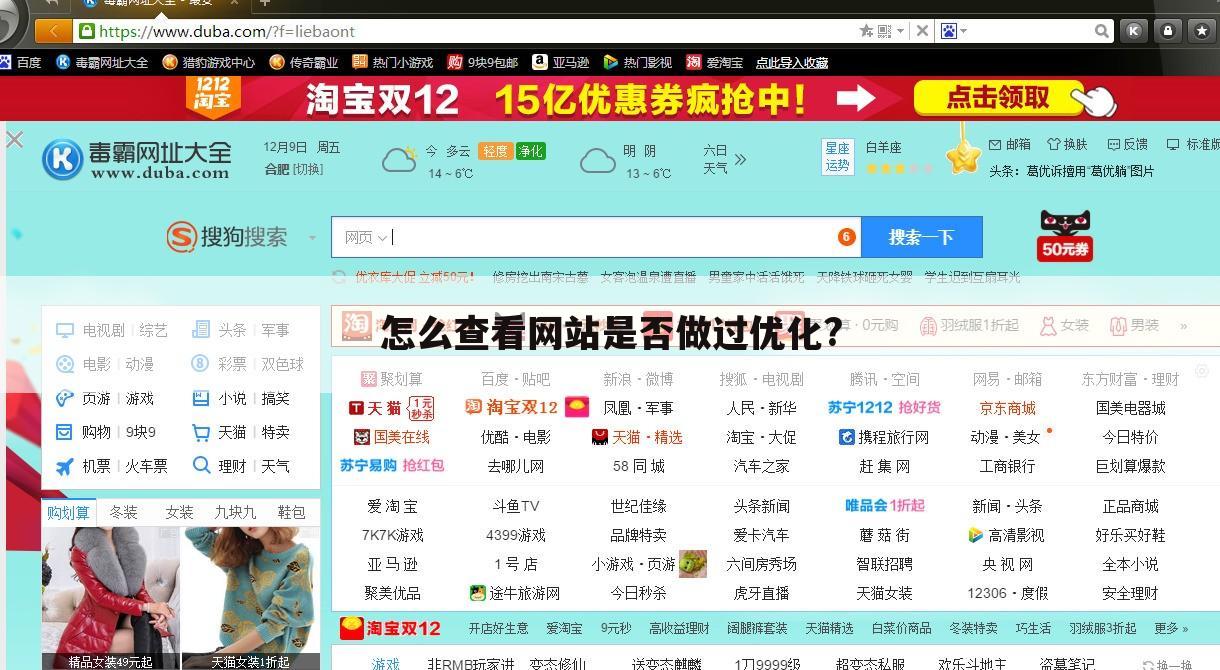1220x670 pixels.
Task: Click the lock icon in browser toolbar
Action: [x=1168, y=31]
